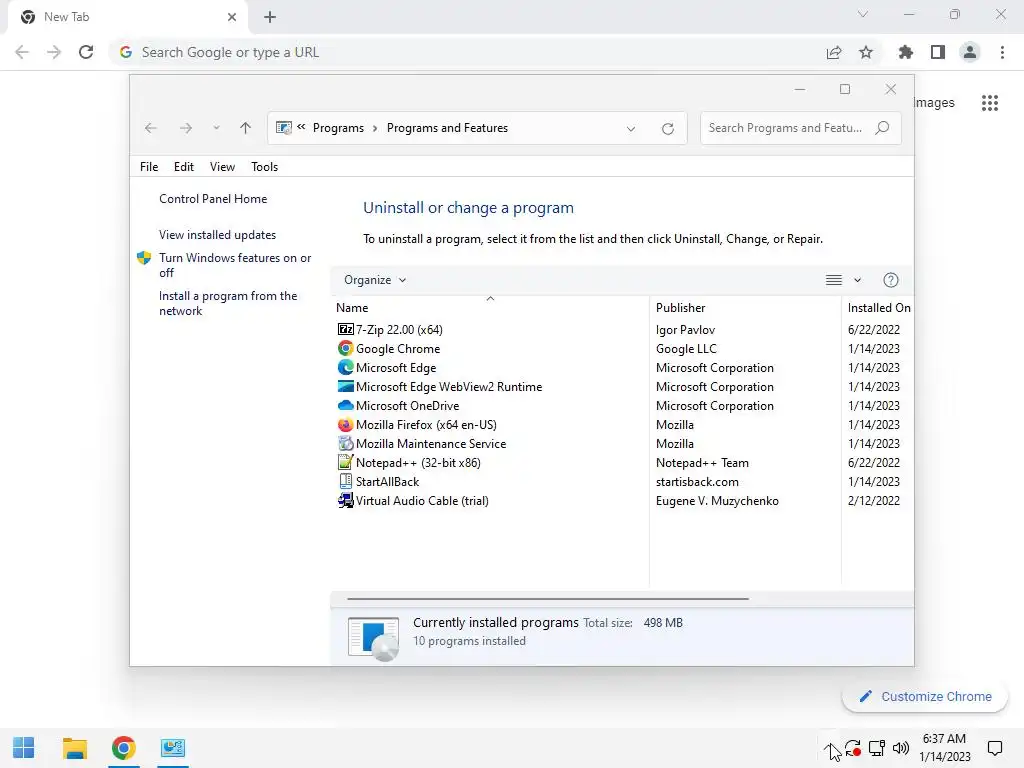
Task: Click the Google Chrome icon in program list
Action: (x=345, y=348)
